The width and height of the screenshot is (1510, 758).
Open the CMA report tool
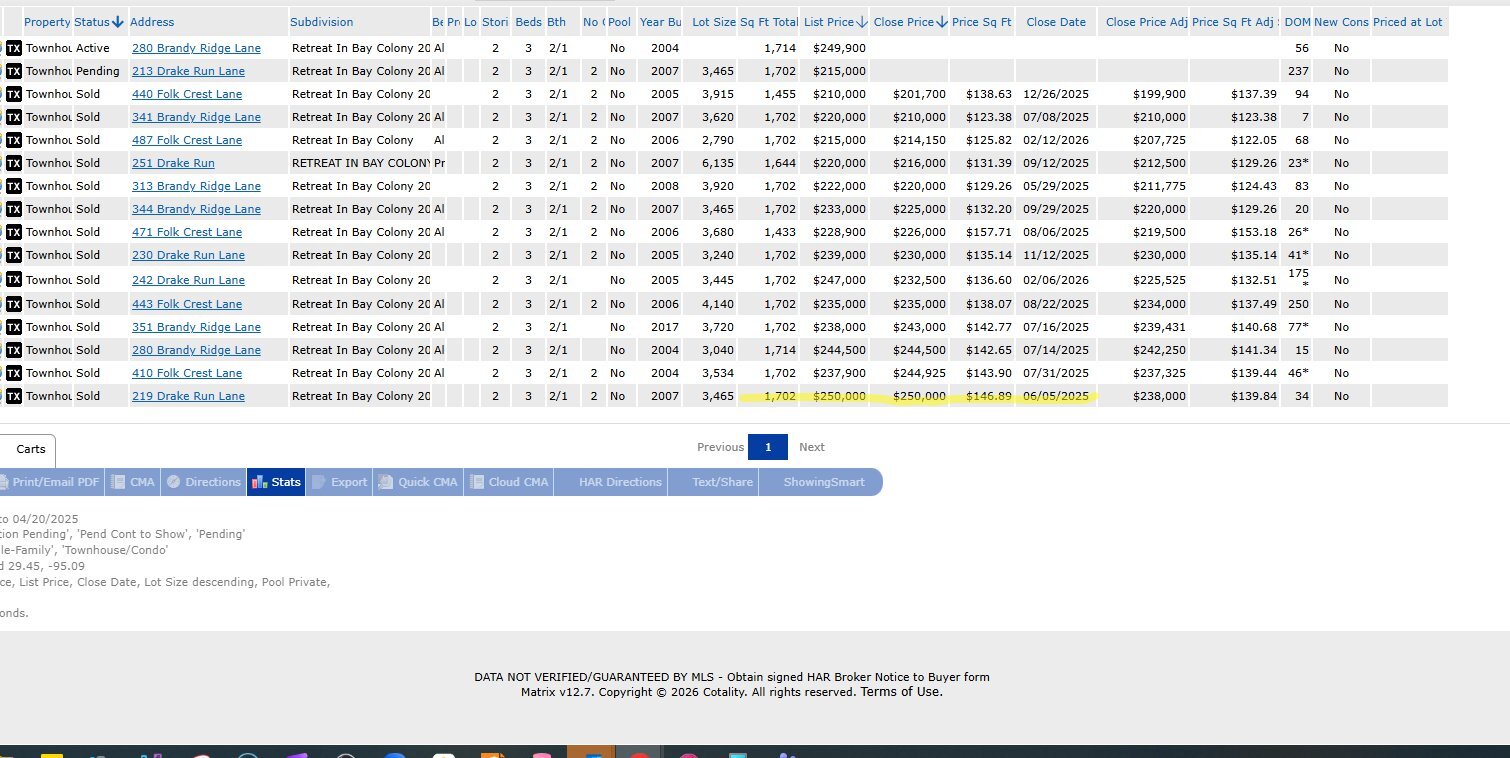pyautogui.click(x=133, y=482)
